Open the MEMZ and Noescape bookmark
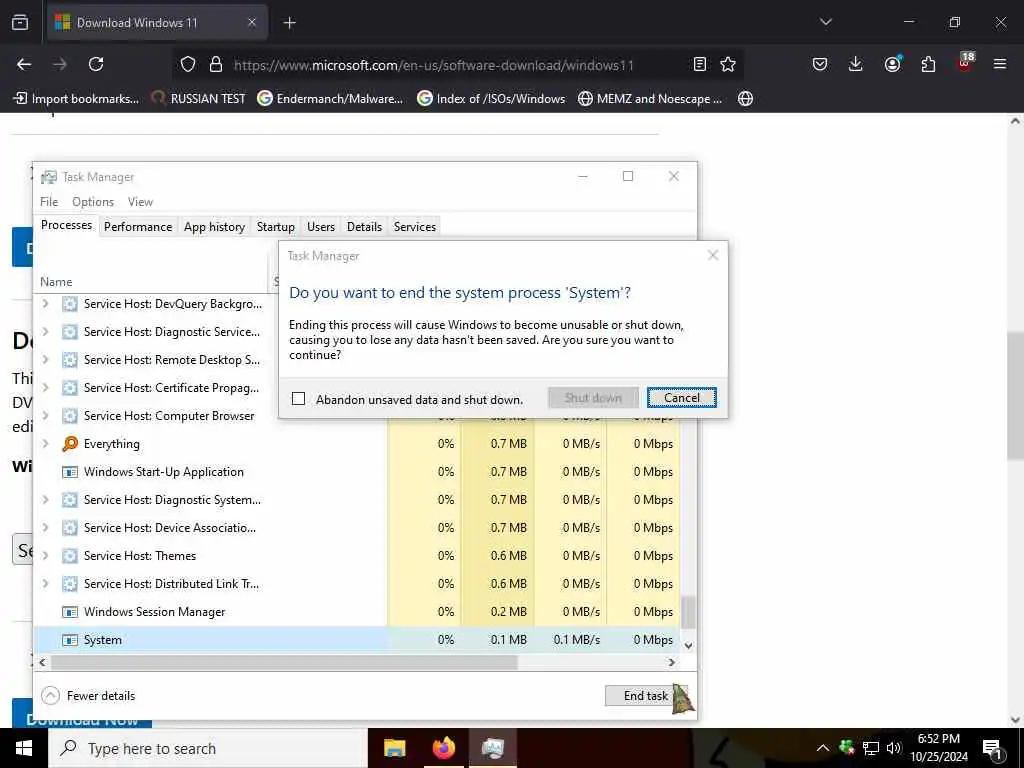This screenshot has height=768, width=1024. 650,99
